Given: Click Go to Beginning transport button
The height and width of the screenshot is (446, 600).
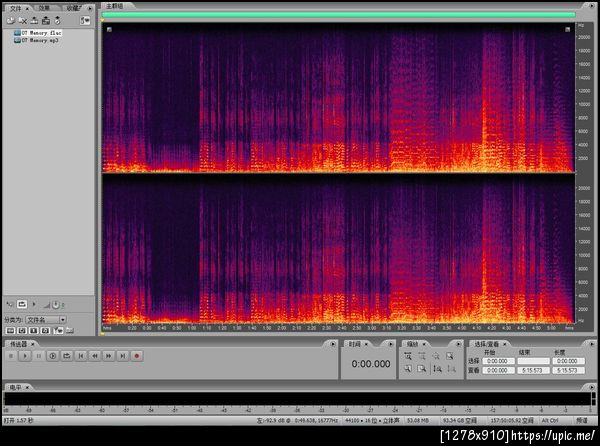Looking at the screenshot, I should click(81, 356).
